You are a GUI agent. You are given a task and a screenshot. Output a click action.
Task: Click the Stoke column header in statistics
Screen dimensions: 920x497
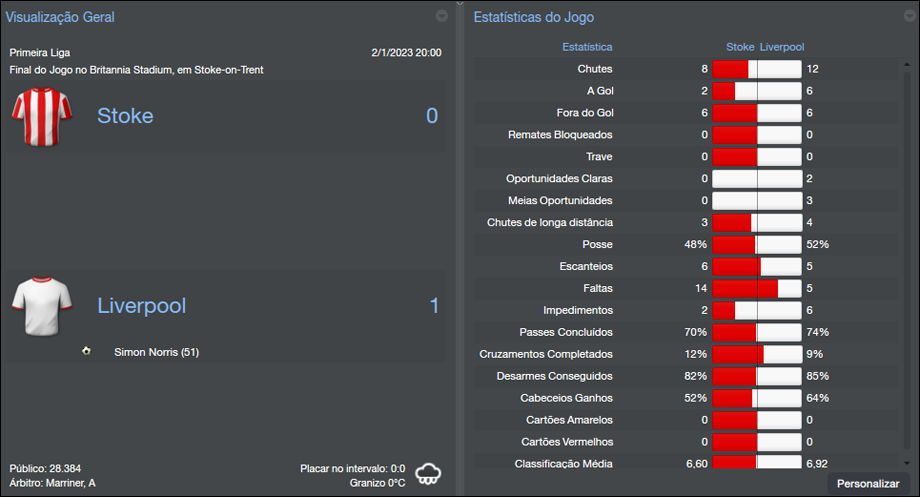(x=740, y=47)
